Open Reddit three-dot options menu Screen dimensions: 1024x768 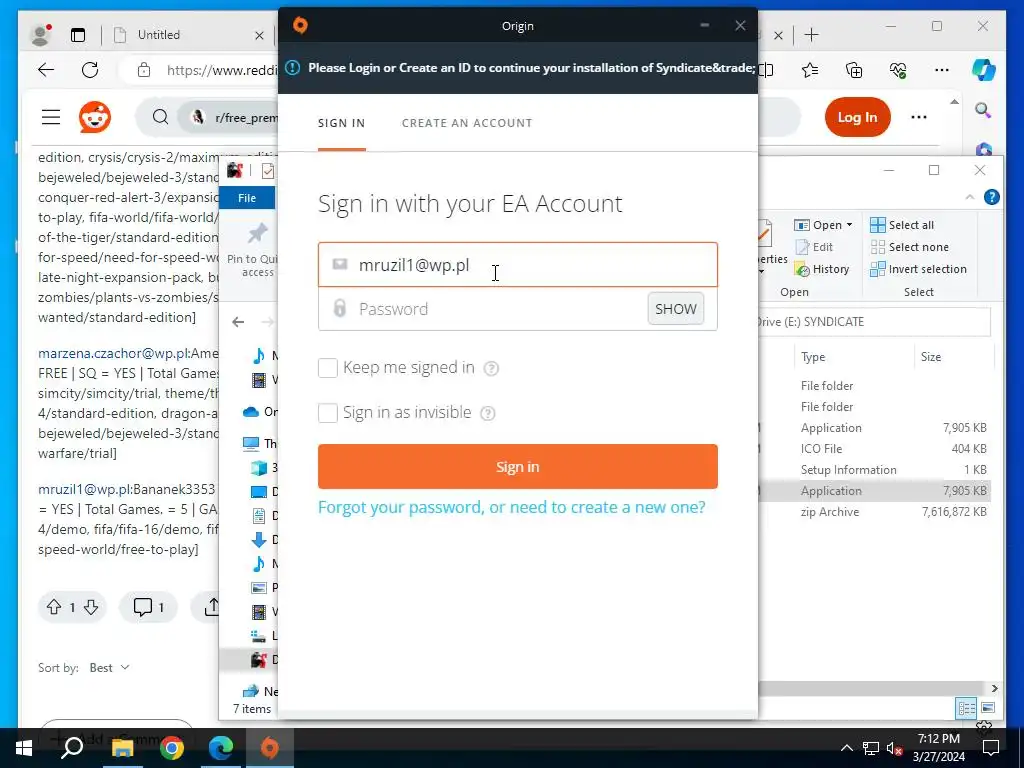[919, 117]
